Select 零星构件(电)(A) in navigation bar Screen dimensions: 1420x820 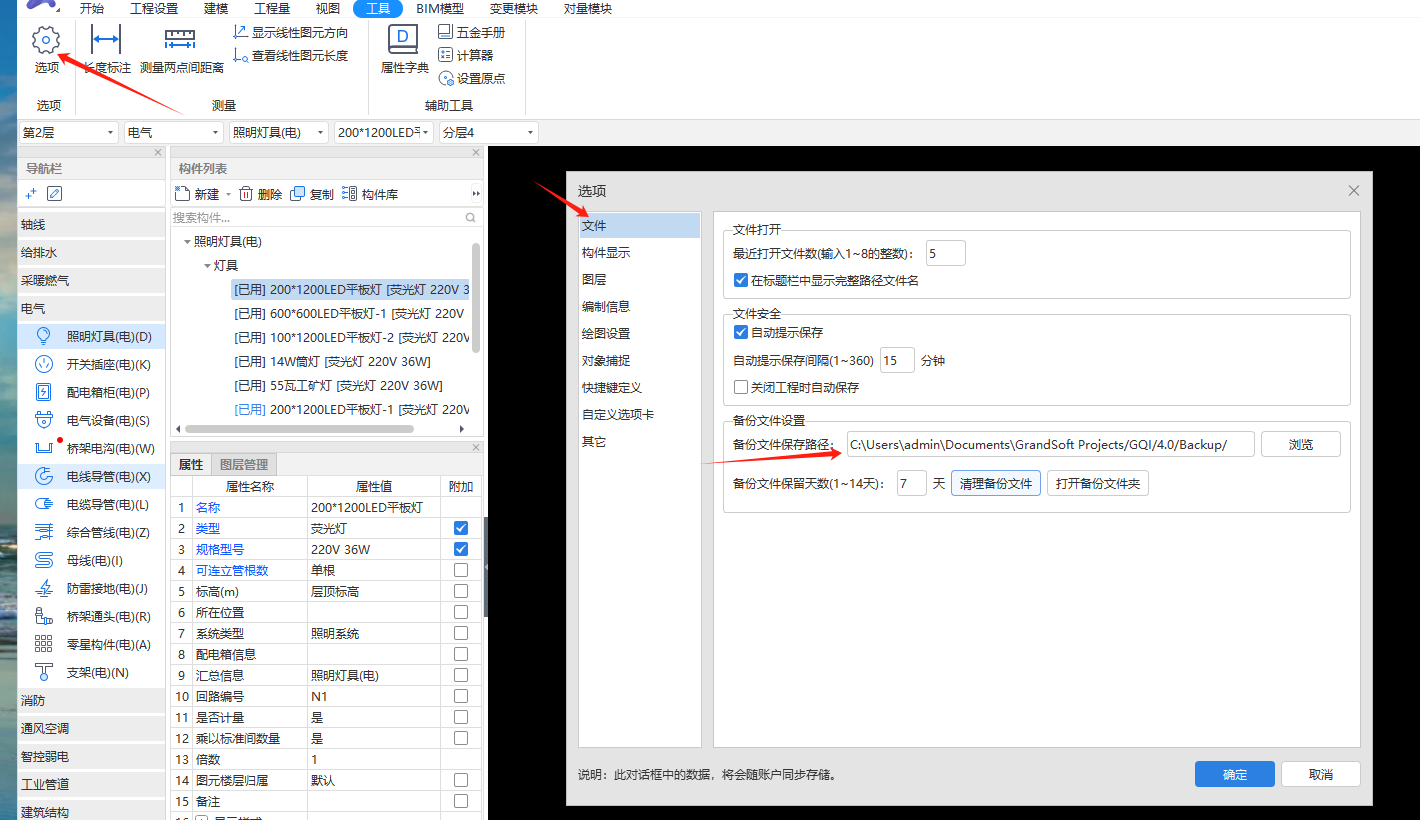coord(92,645)
